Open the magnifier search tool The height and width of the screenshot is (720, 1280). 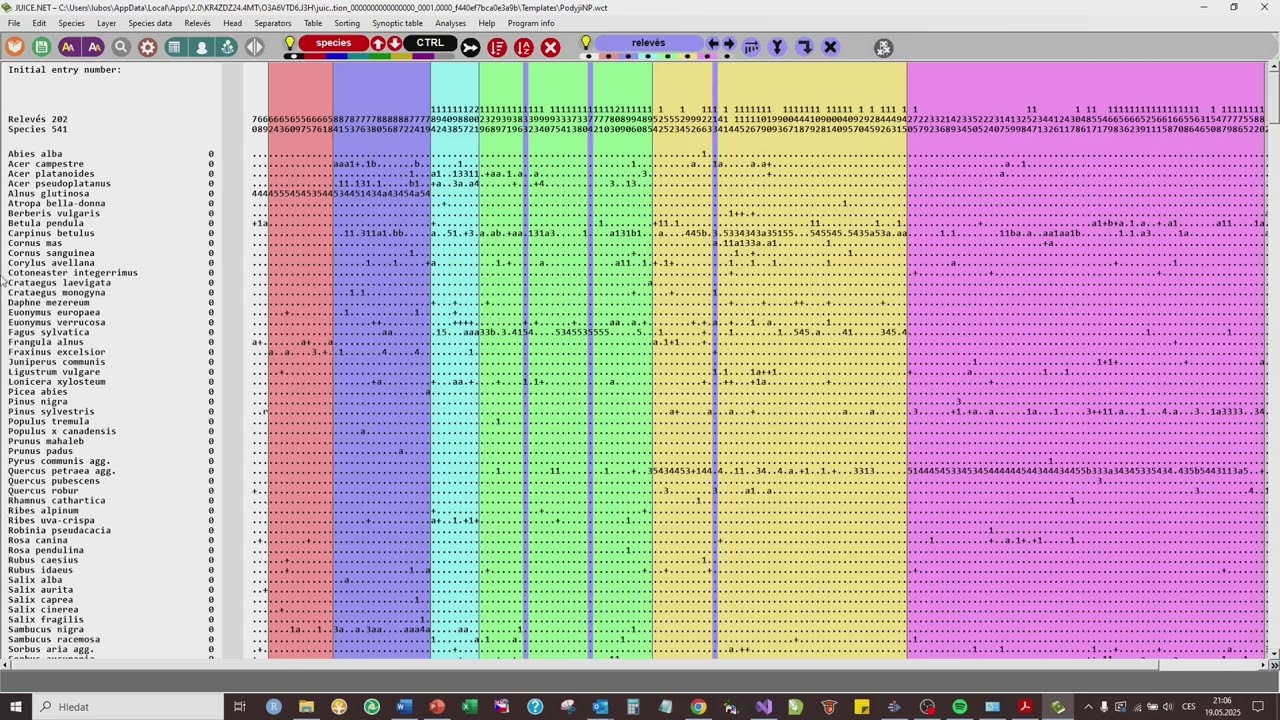[x=121, y=47]
